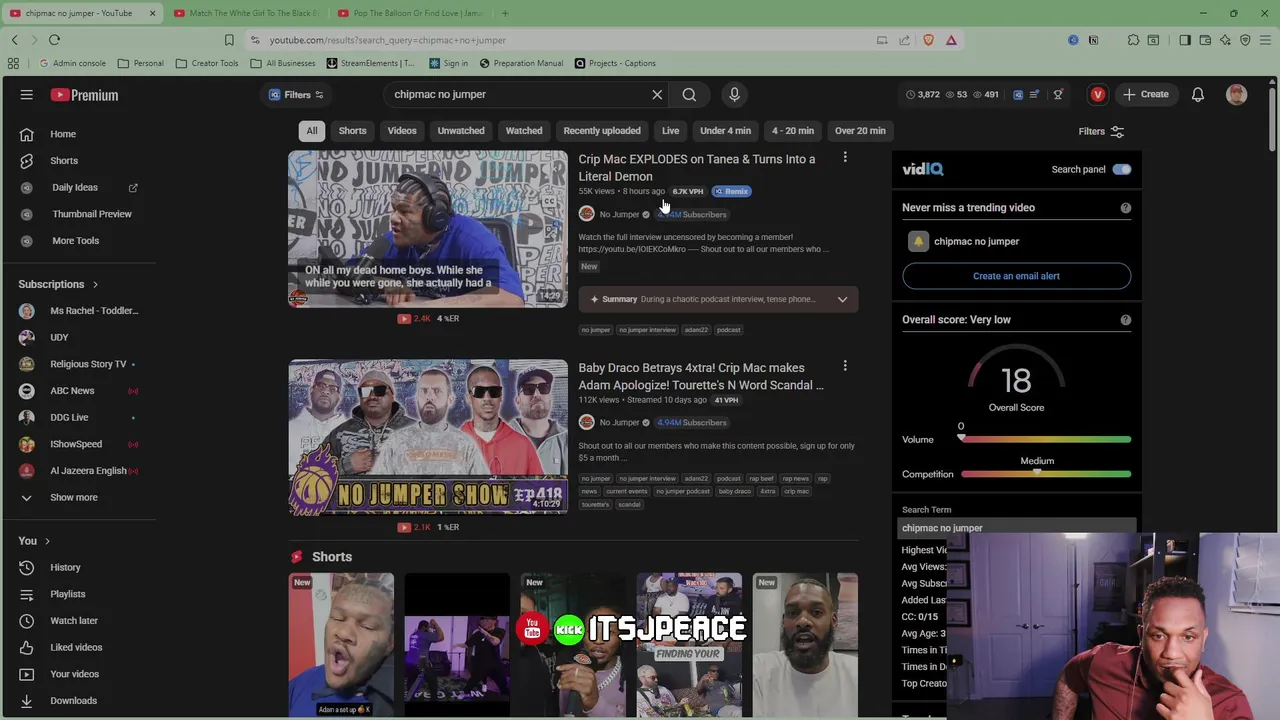Click Create an email alert button
Screen dimensions: 1280x720
(x=1016, y=276)
